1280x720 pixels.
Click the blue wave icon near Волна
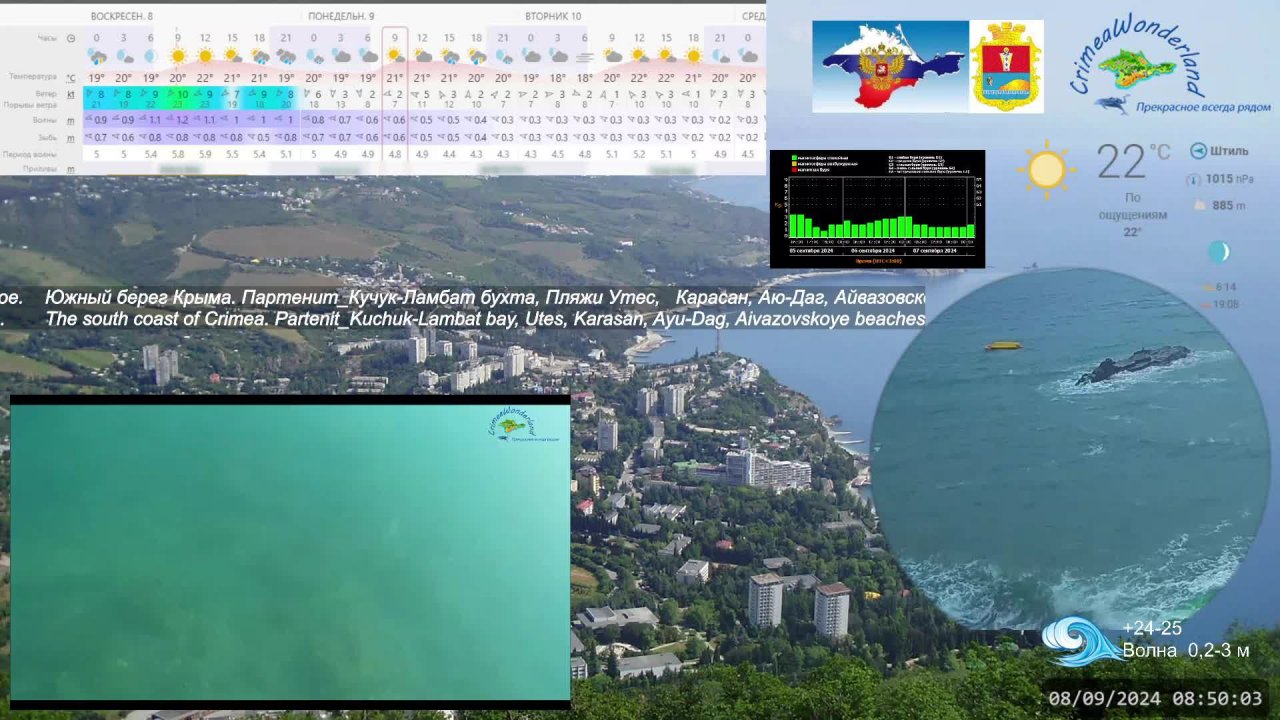(1081, 641)
